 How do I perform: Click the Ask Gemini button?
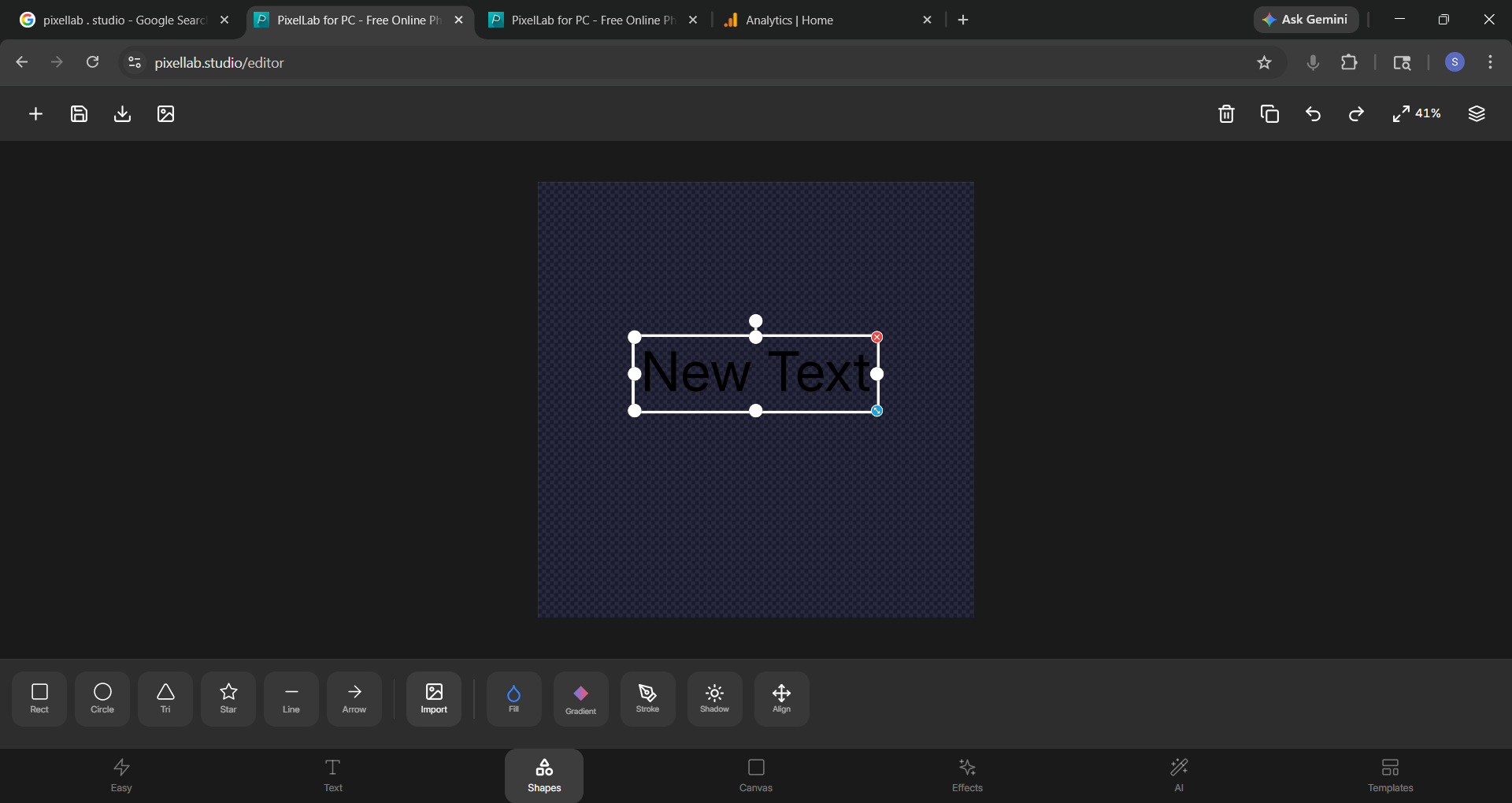coord(1306,20)
